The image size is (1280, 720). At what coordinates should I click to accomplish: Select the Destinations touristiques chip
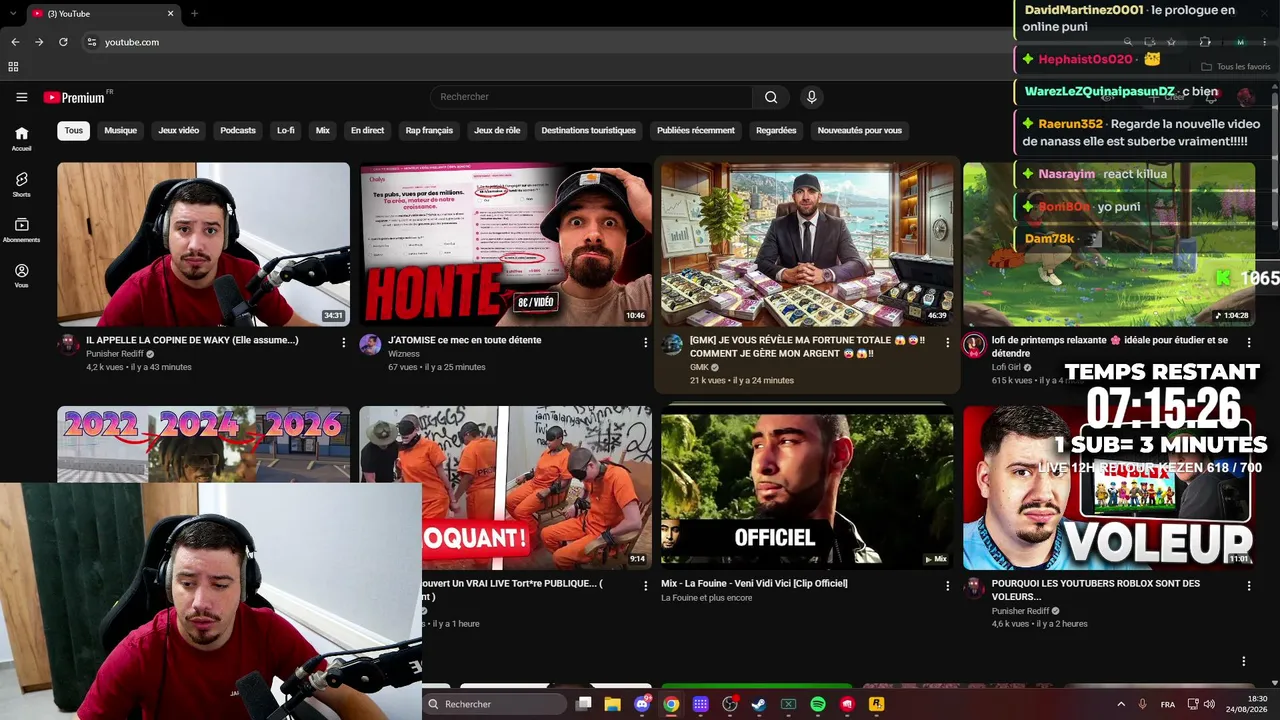(588, 130)
